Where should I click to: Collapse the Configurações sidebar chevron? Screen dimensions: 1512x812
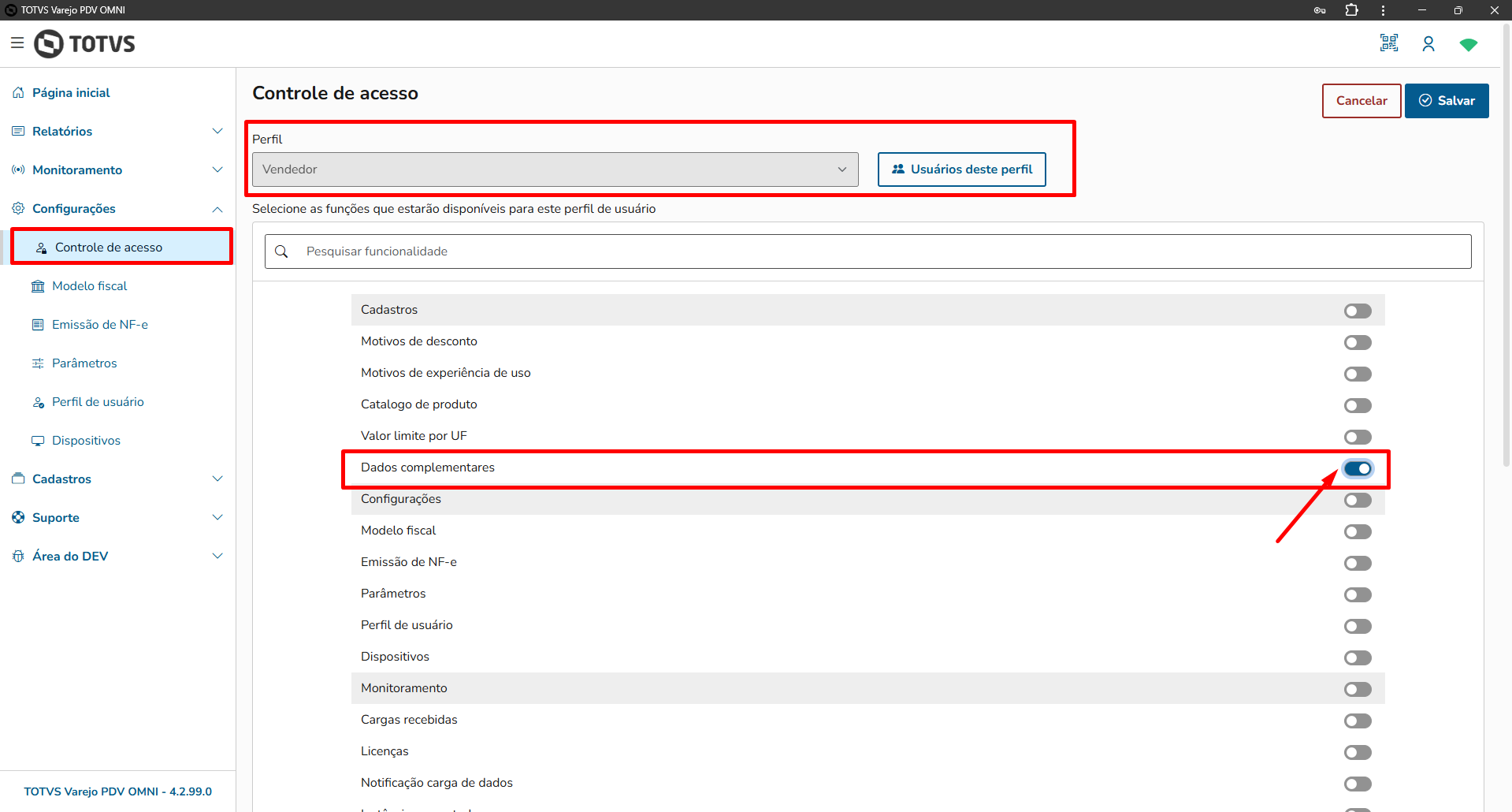217,209
